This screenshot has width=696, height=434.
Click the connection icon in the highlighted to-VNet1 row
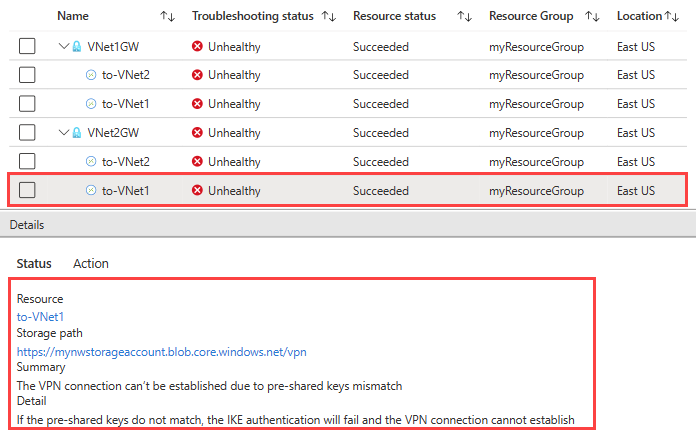[x=91, y=190]
